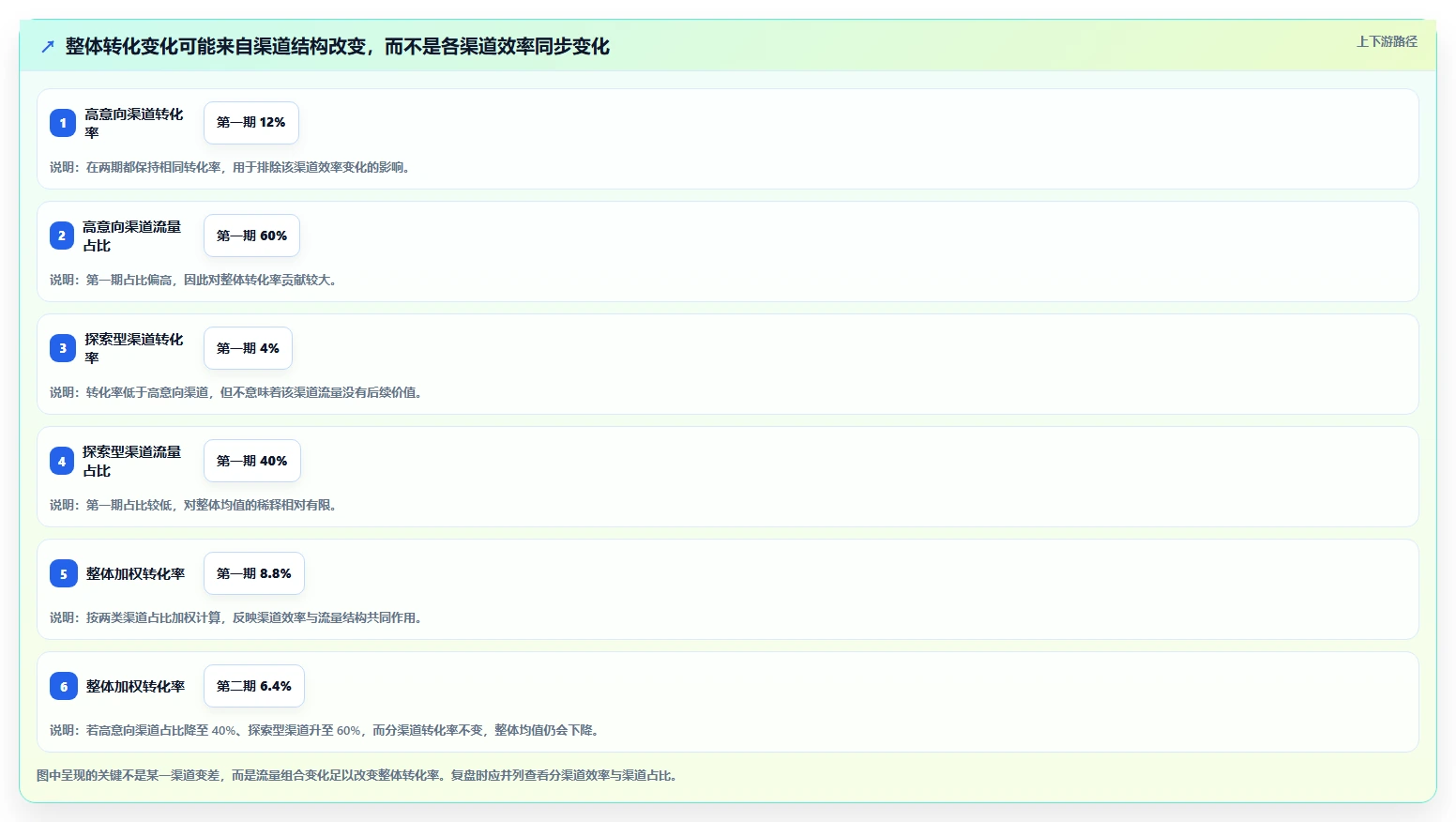
Task: Click 整体加权转化率 label in row 6
Action: click(x=136, y=686)
